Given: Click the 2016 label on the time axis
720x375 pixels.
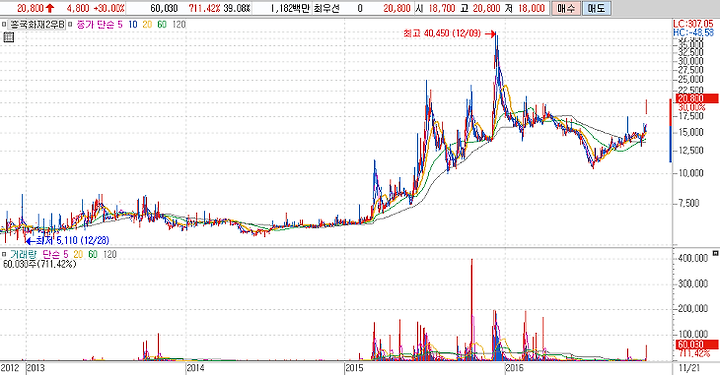Looking at the screenshot, I should click(514, 368).
